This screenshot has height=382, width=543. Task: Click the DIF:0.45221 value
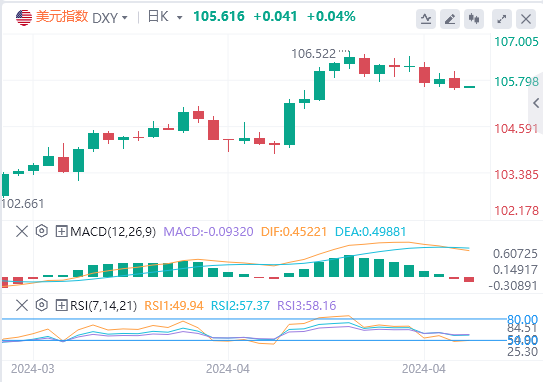[x=294, y=231]
